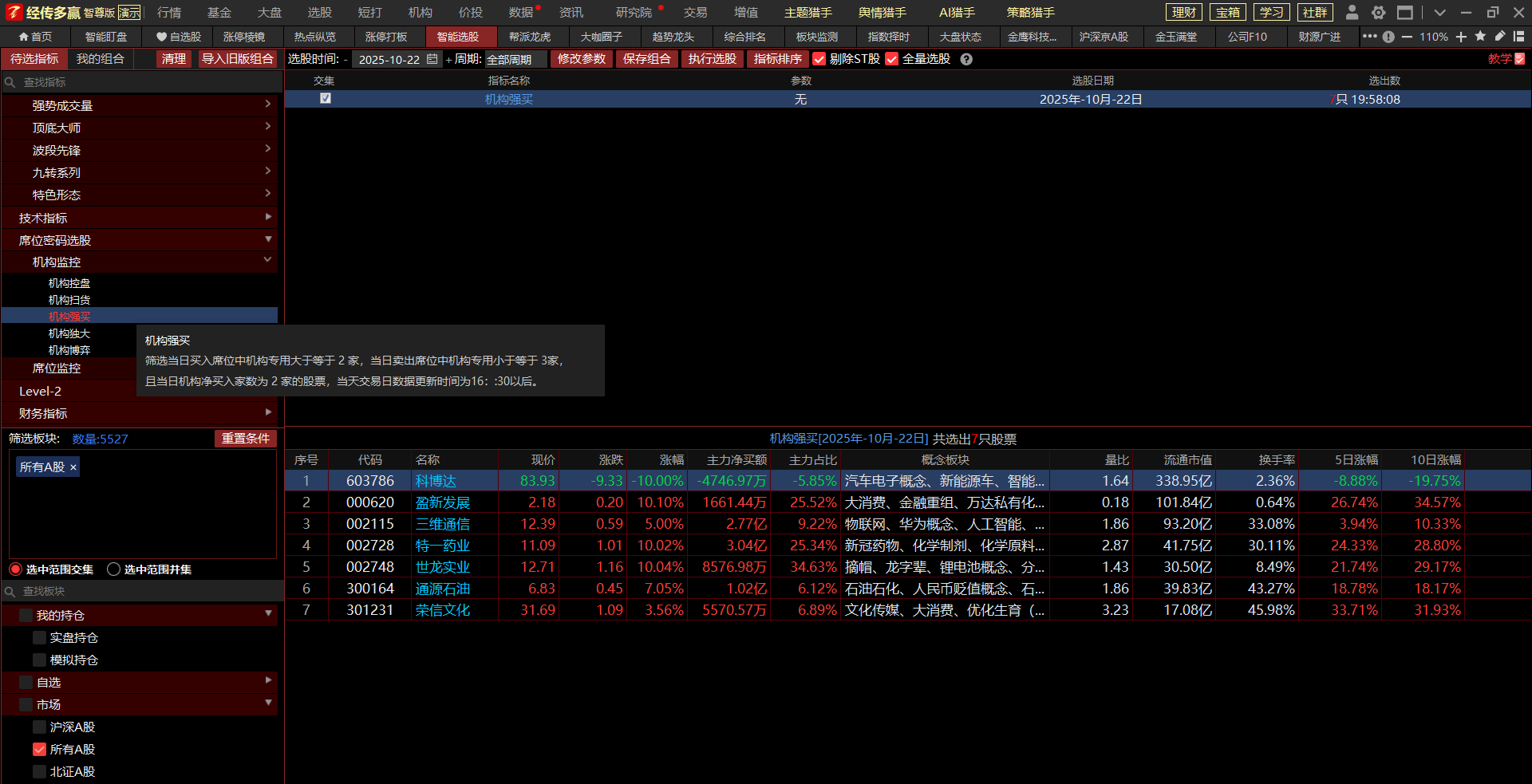Click the exclamation info icon
The image size is (1532, 784).
1388,37
